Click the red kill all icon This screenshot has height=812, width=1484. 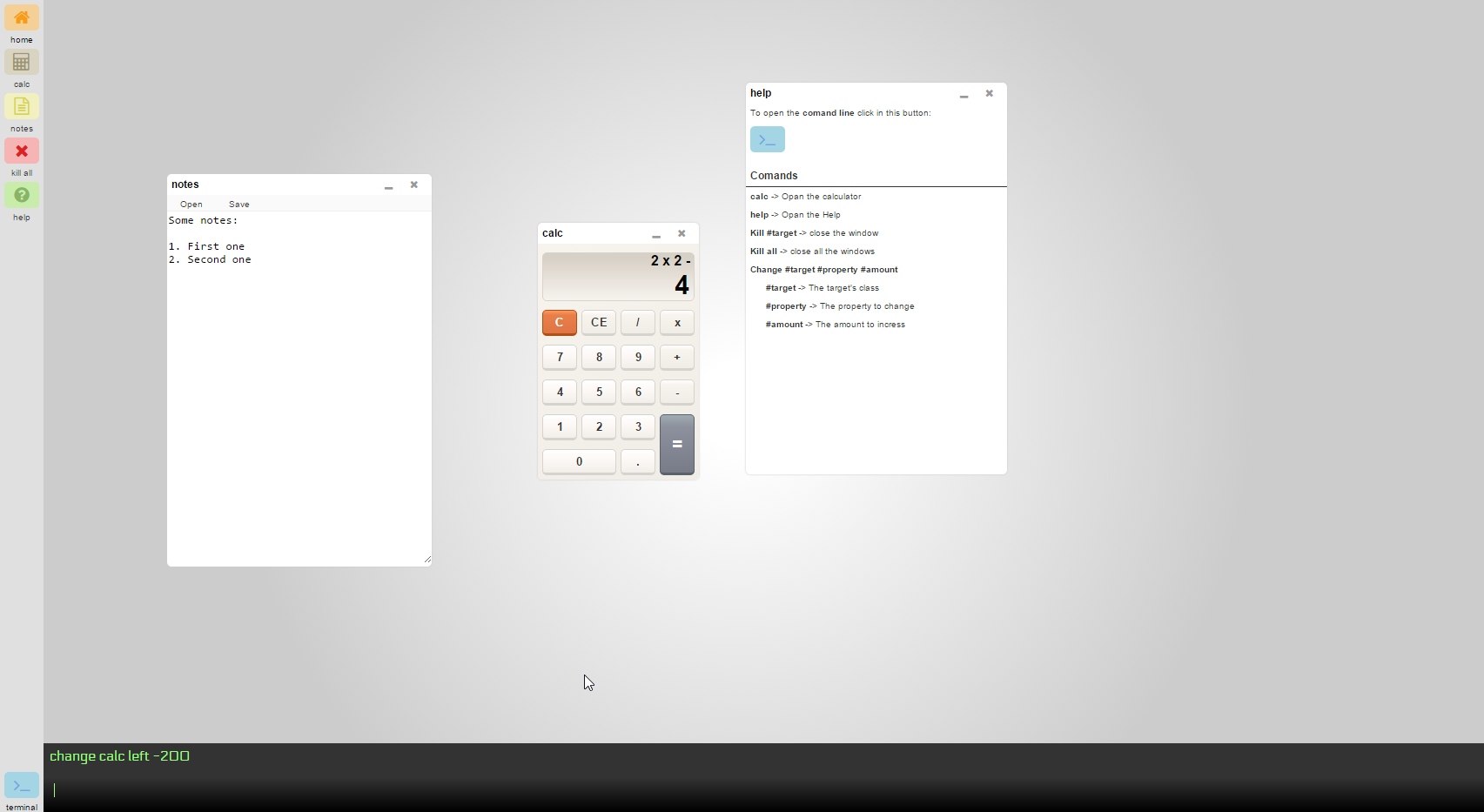(x=22, y=151)
